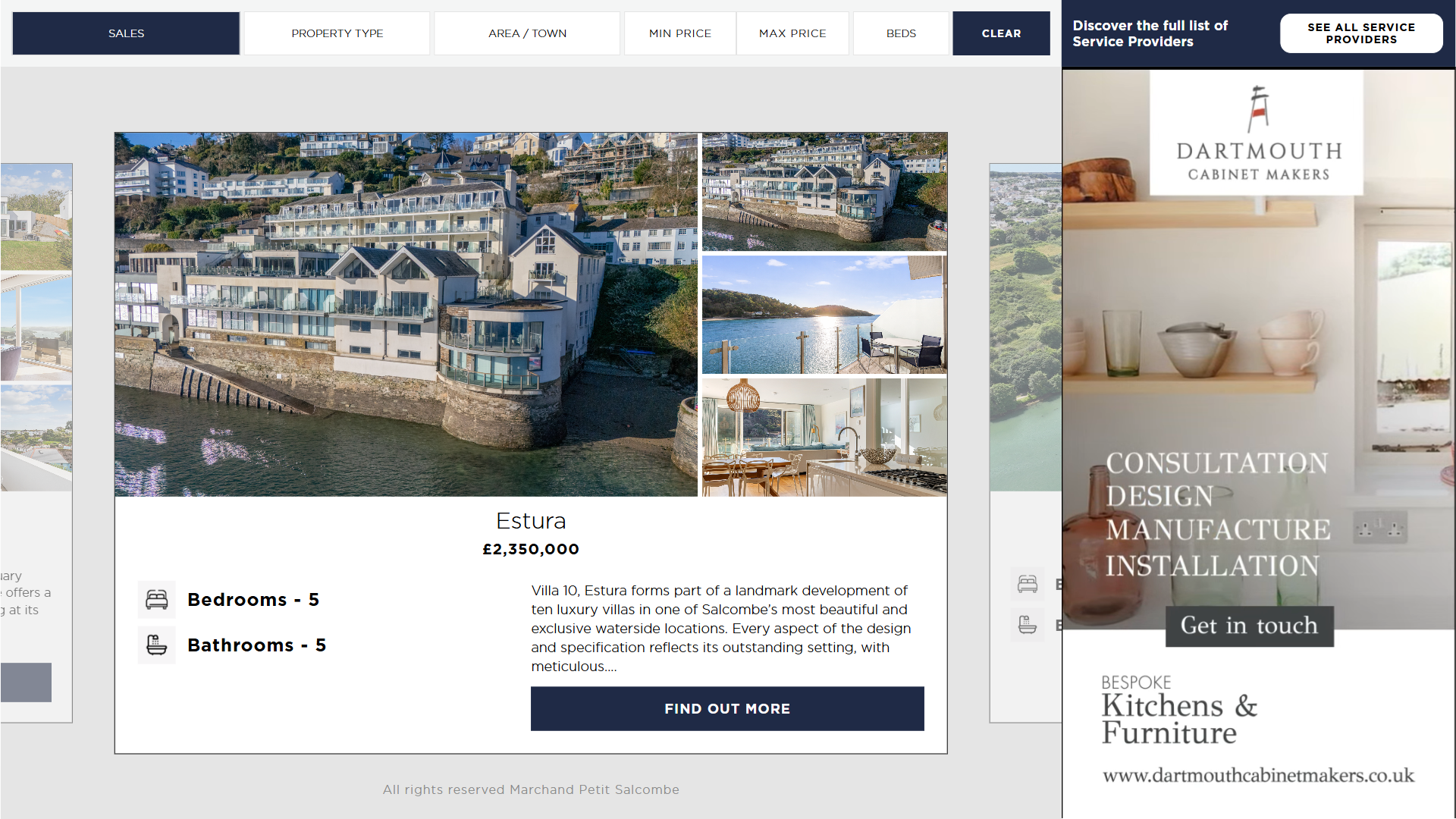Click the bath icon on the next property card

[1028, 625]
